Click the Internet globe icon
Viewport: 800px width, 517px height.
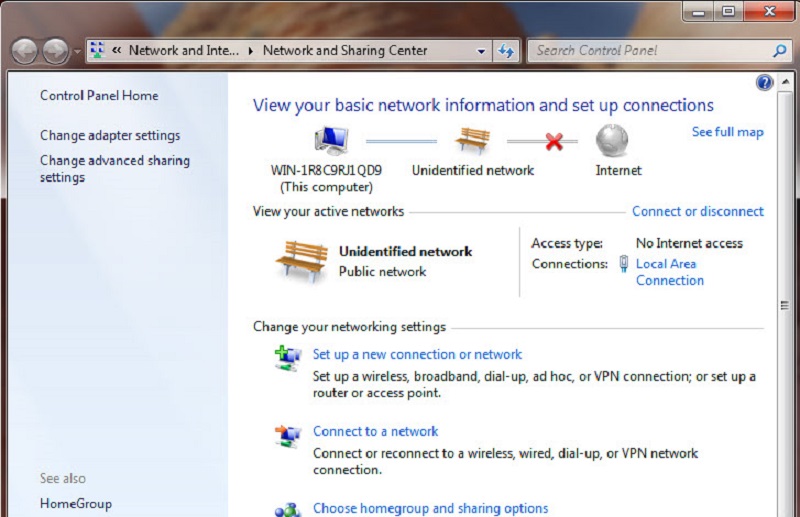612,141
